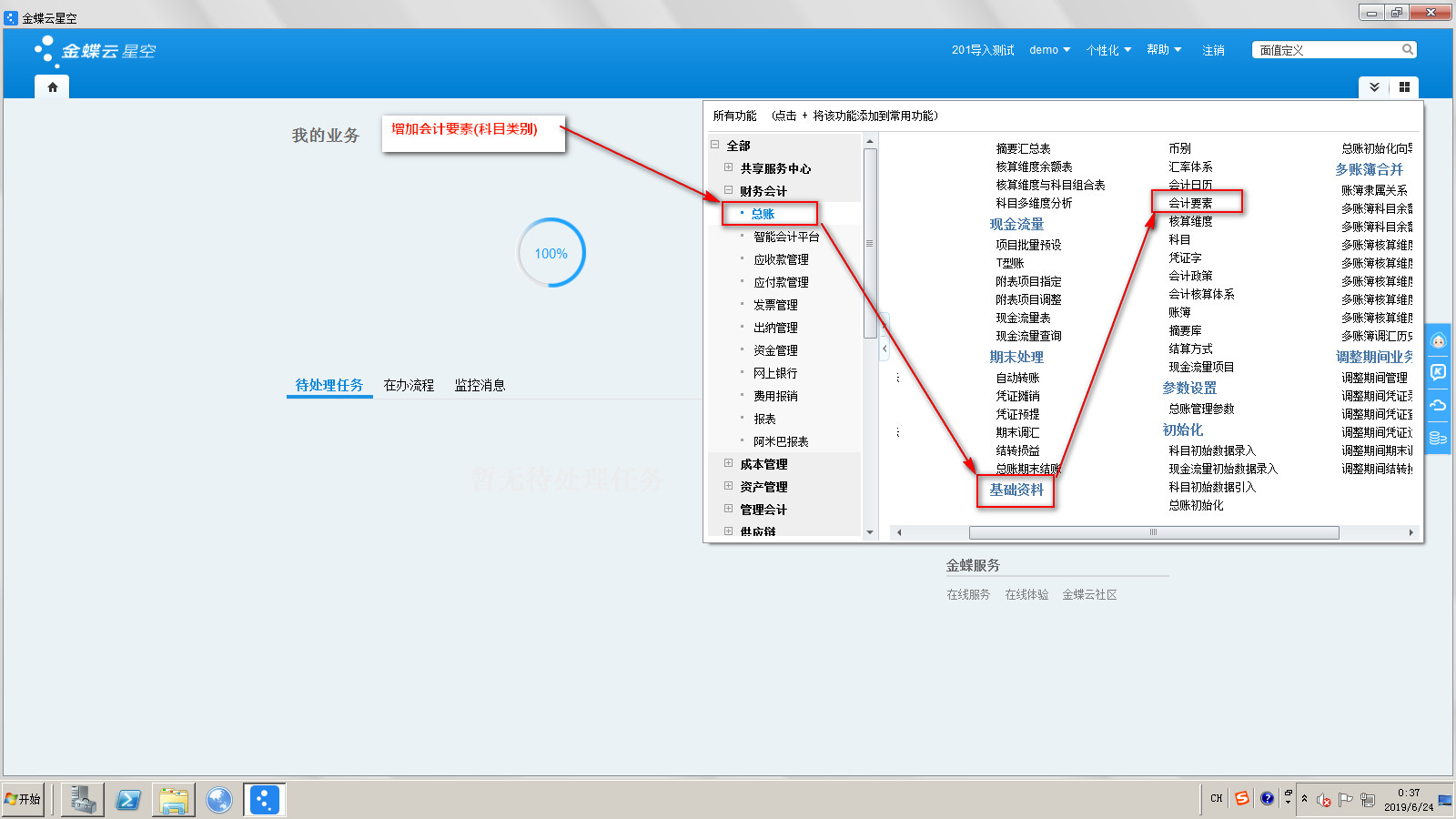Click the tree vertical scrollbar thumb
1456x819 pixels.
click(x=869, y=243)
